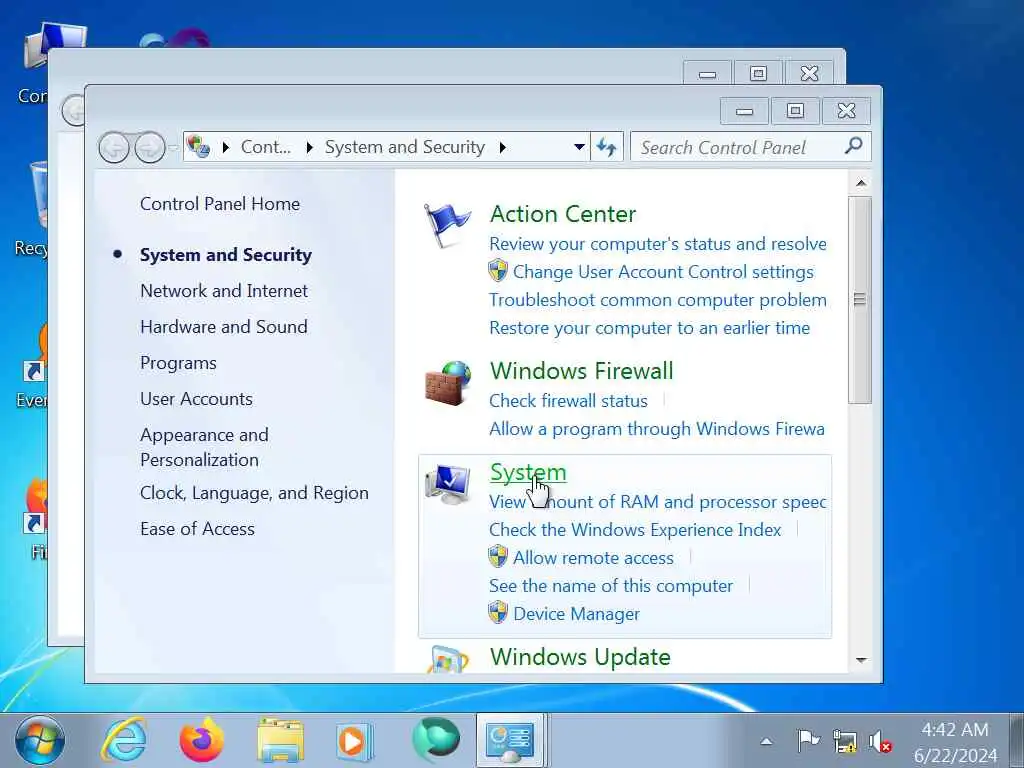Viewport: 1024px width, 768px height.
Task: Open the Windows Firewall brick wall icon
Action: [448, 383]
